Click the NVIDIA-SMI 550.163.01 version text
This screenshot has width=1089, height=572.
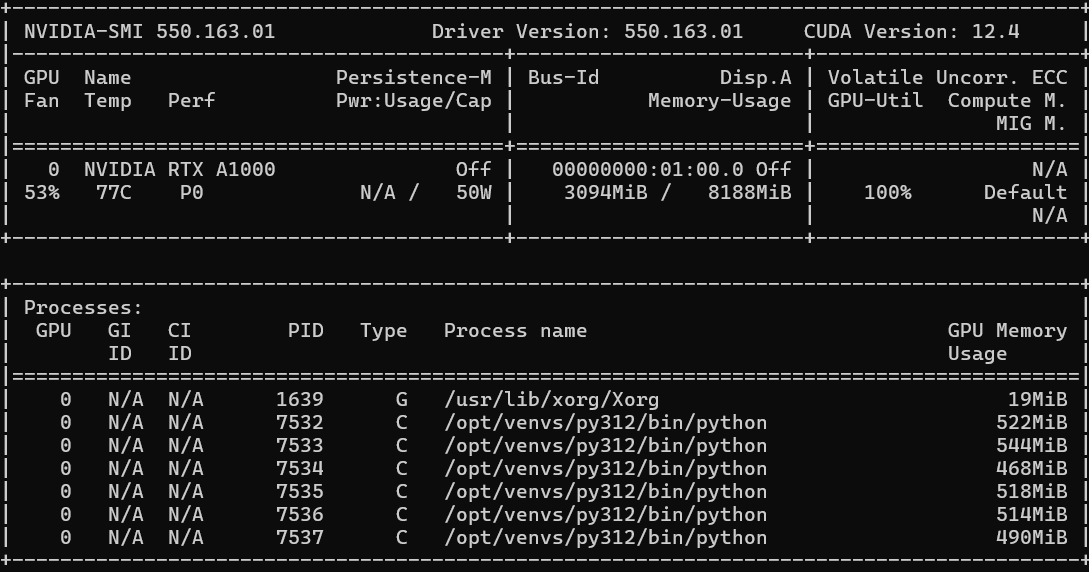coord(149,31)
